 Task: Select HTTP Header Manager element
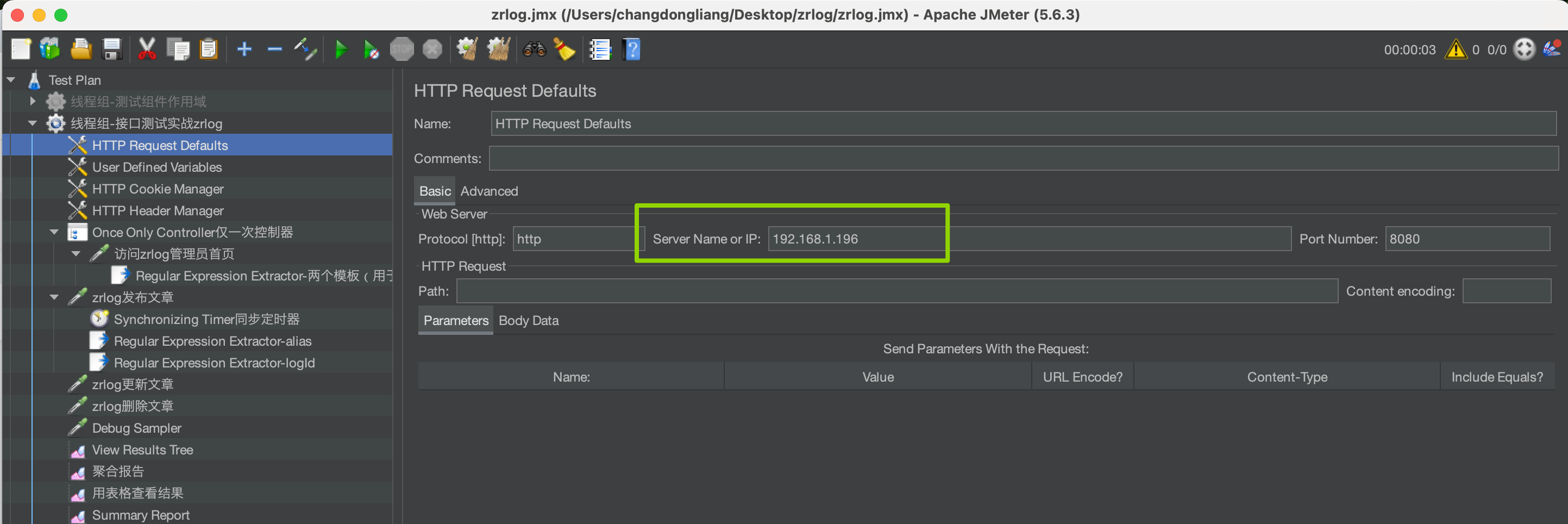click(158, 210)
